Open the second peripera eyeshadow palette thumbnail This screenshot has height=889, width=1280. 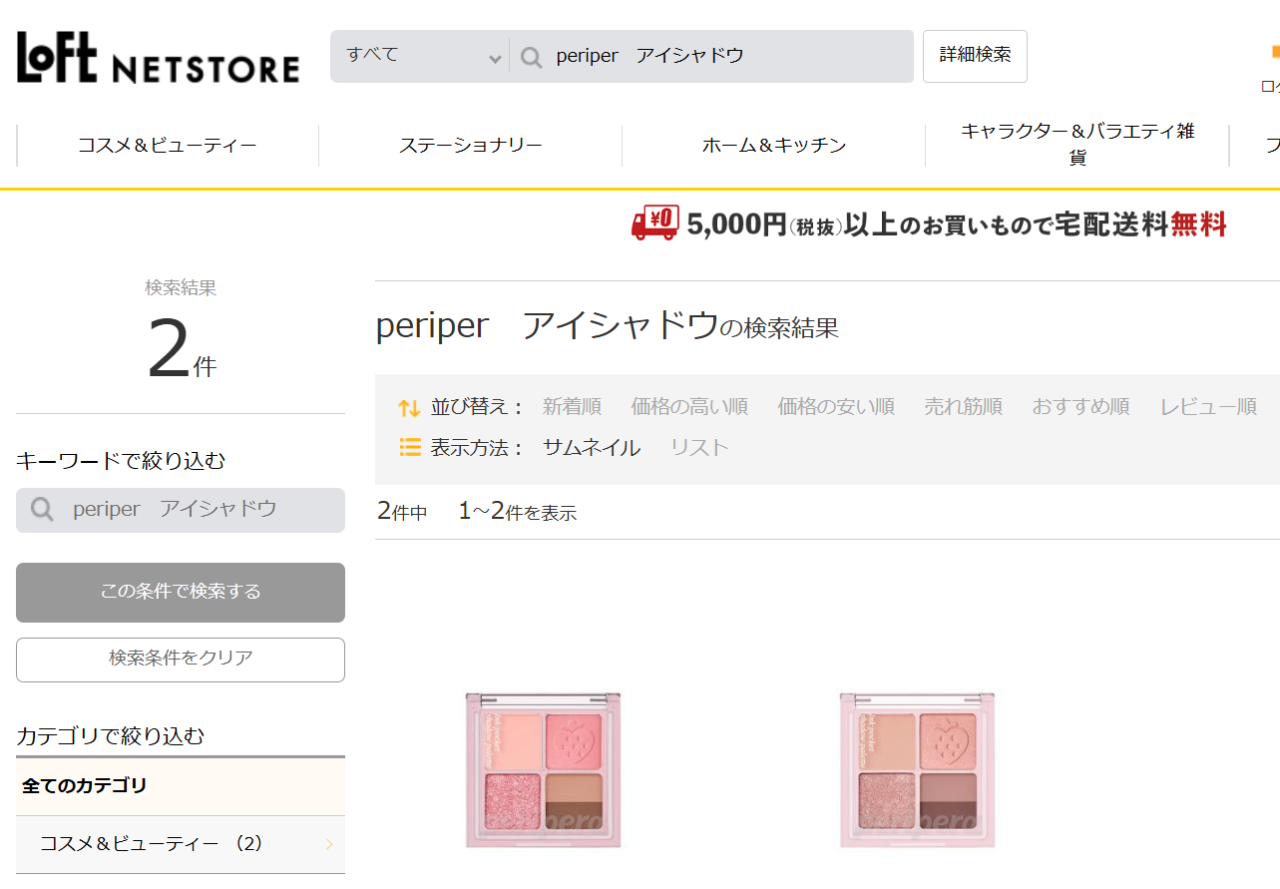[917, 770]
